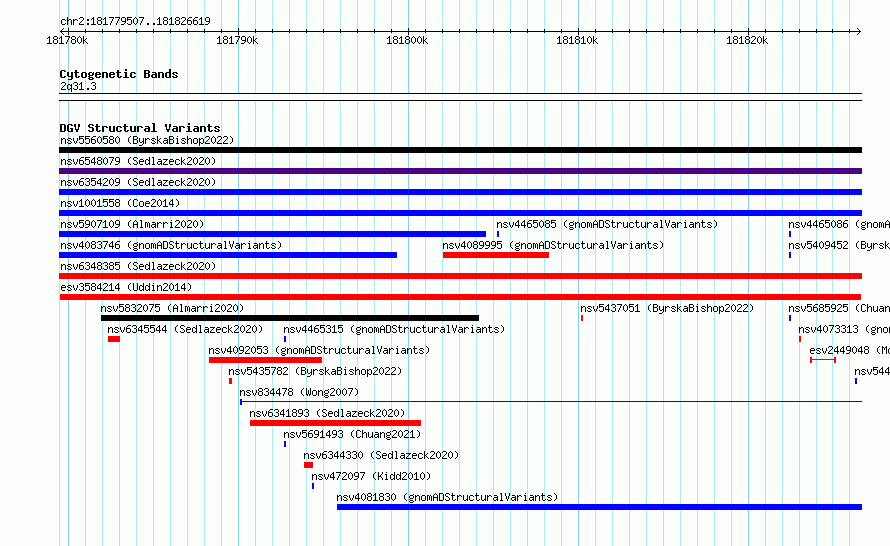This screenshot has width=890, height=546.
Task: Click the nsv4073313 variant label
Action: pyautogui.click(x=844, y=329)
